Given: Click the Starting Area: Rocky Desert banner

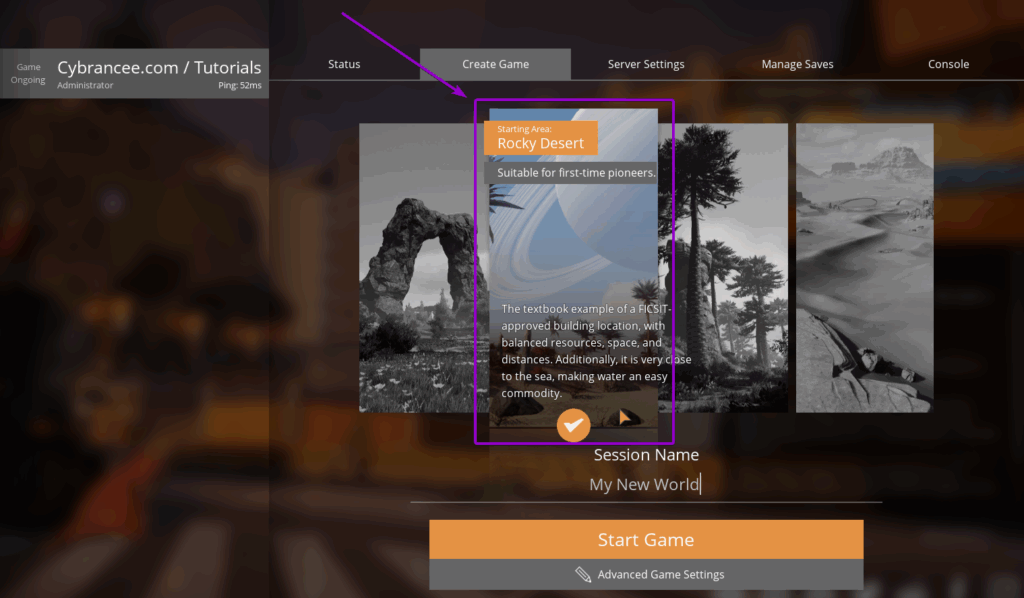Looking at the screenshot, I should (x=541, y=137).
